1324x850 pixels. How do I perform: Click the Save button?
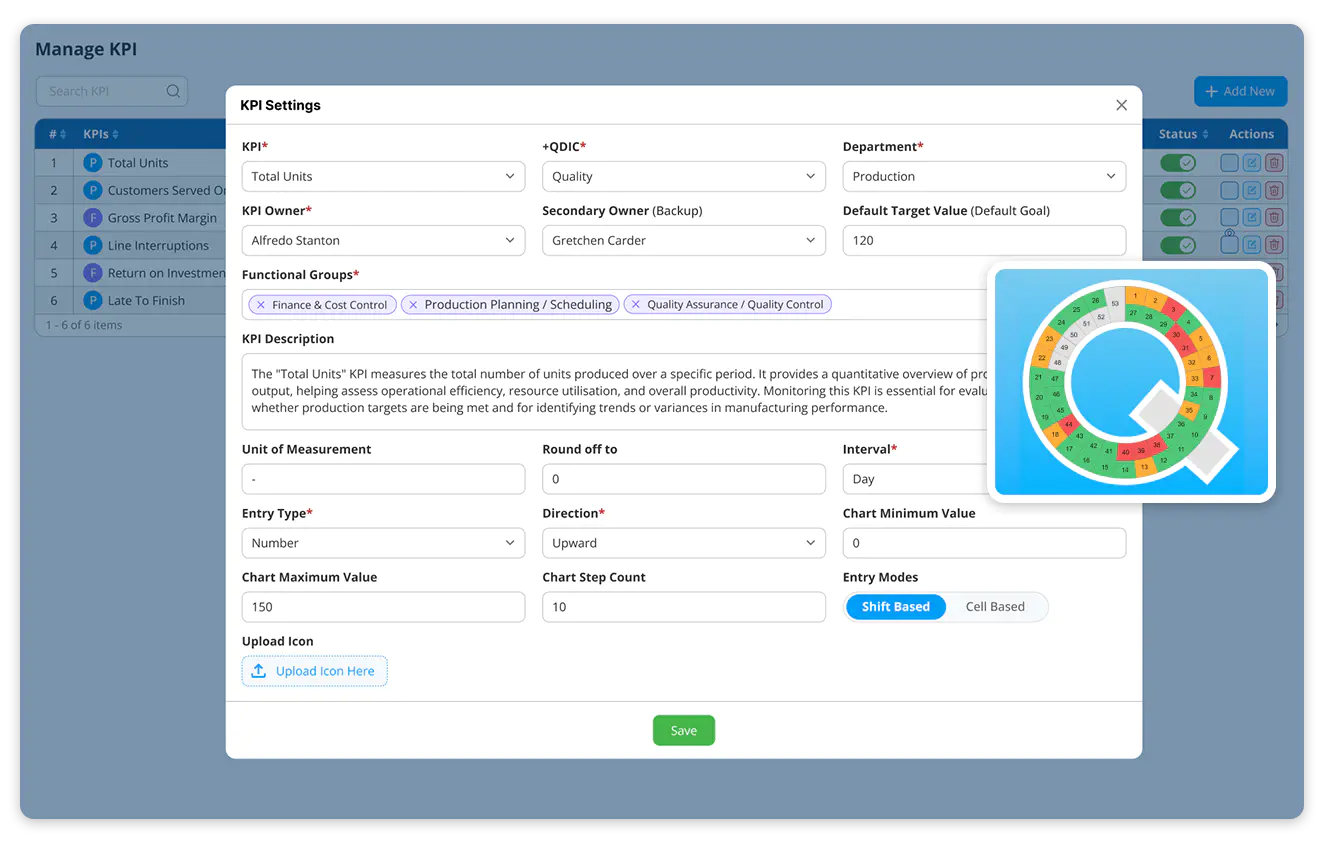[x=684, y=730]
